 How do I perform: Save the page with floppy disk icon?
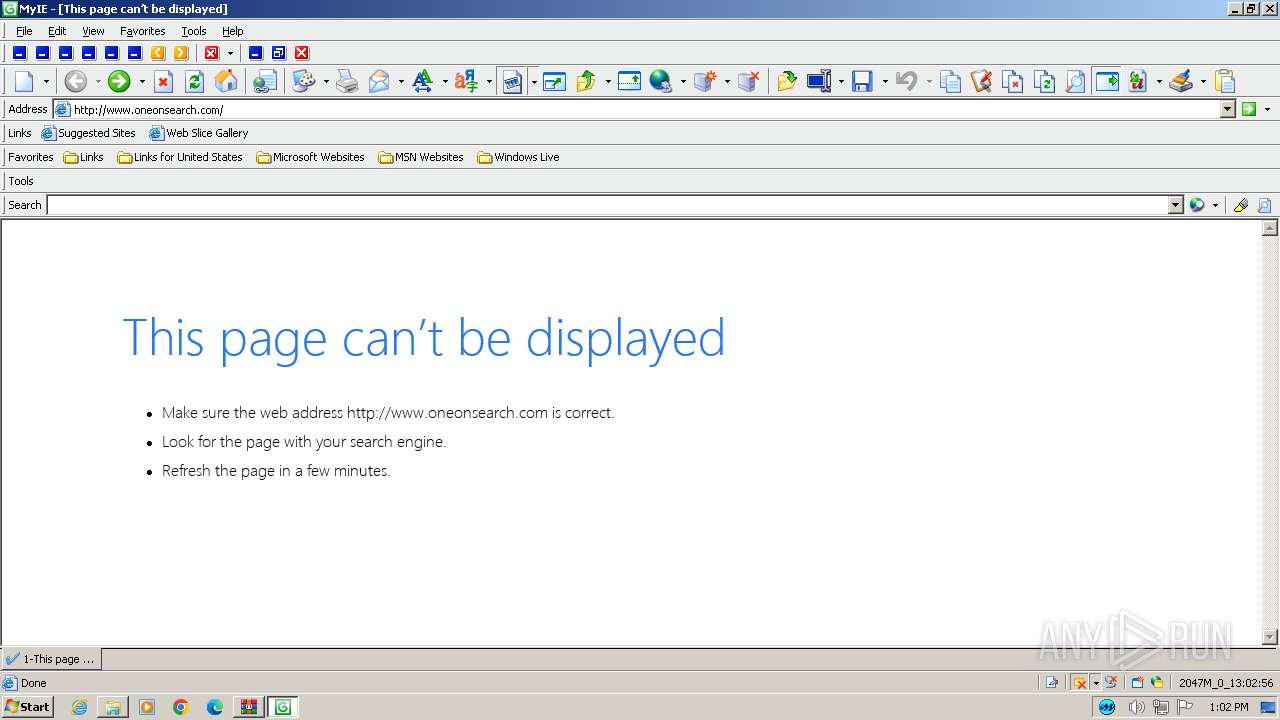(862, 81)
